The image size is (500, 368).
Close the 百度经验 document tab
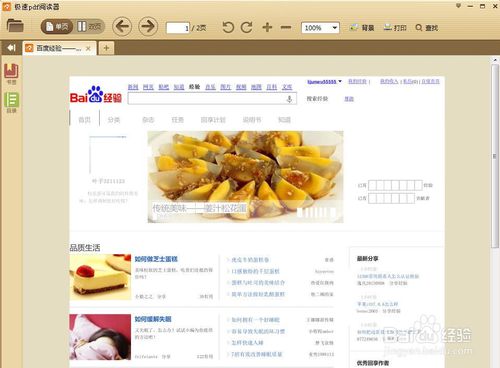(x=88, y=49)
